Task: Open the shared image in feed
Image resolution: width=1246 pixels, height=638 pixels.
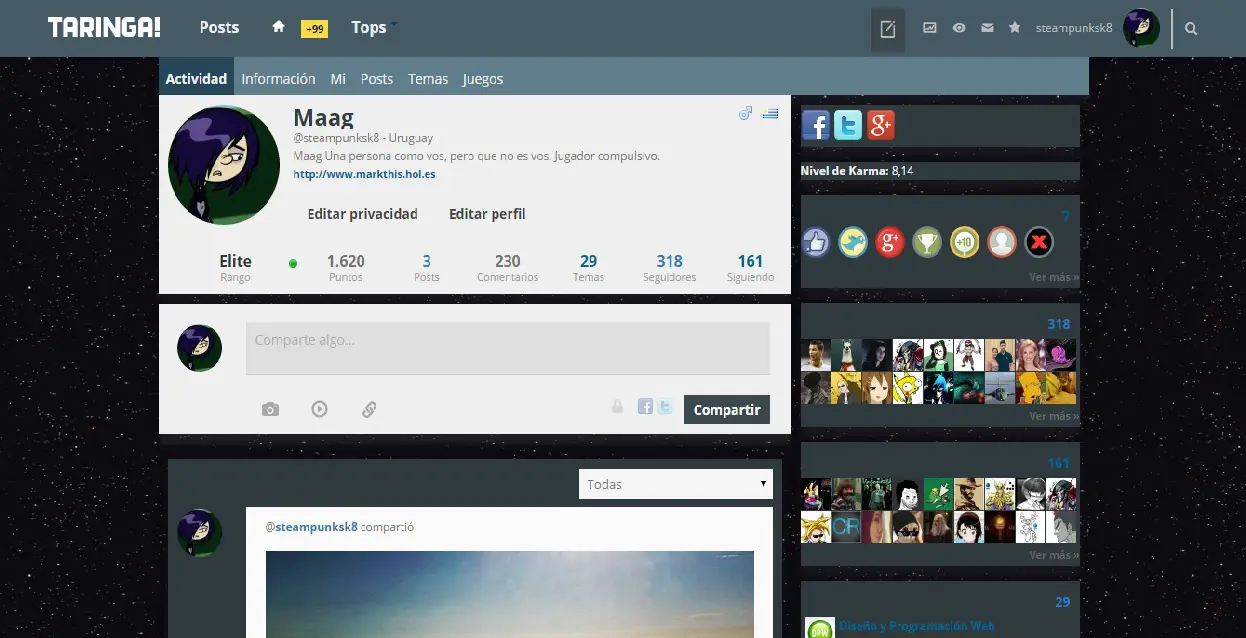Action: [510, 594]
